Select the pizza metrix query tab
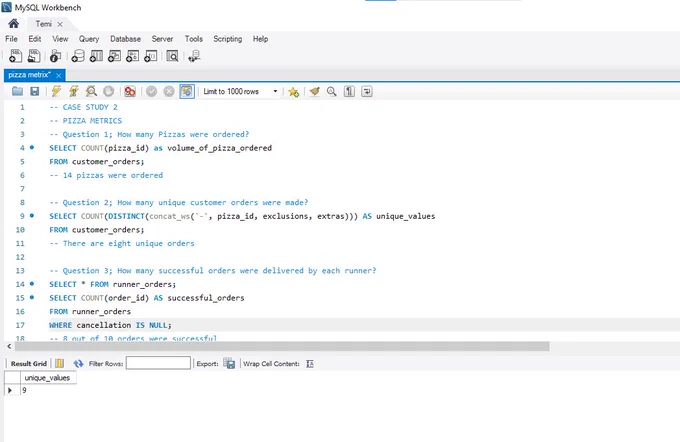 coord(29,75)
